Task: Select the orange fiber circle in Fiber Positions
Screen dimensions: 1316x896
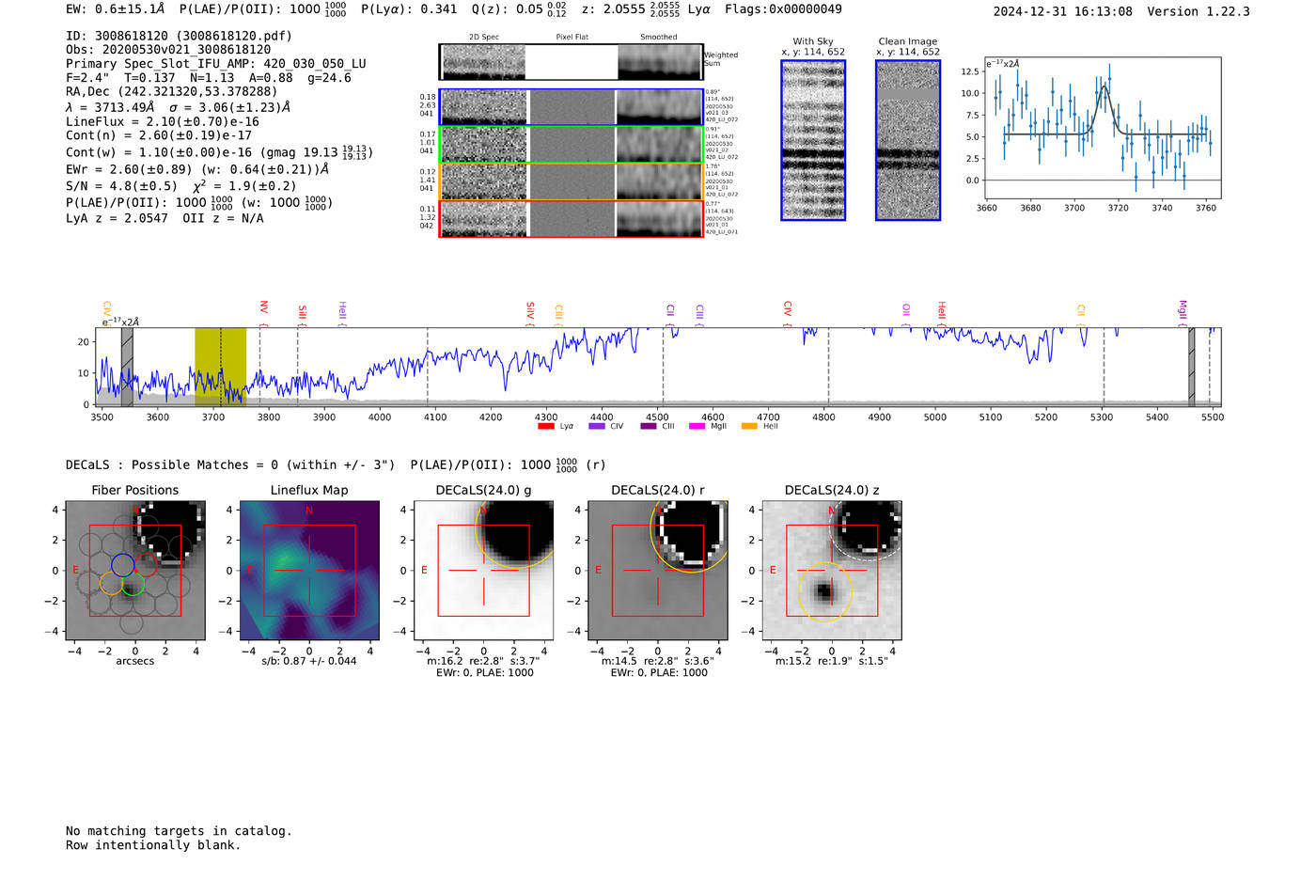Action: (x=111, y=583)
